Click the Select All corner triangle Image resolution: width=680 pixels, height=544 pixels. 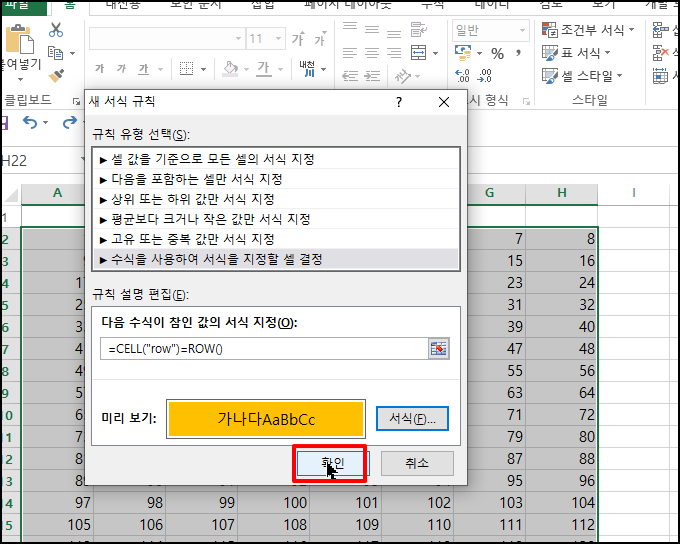coord(12,194)
